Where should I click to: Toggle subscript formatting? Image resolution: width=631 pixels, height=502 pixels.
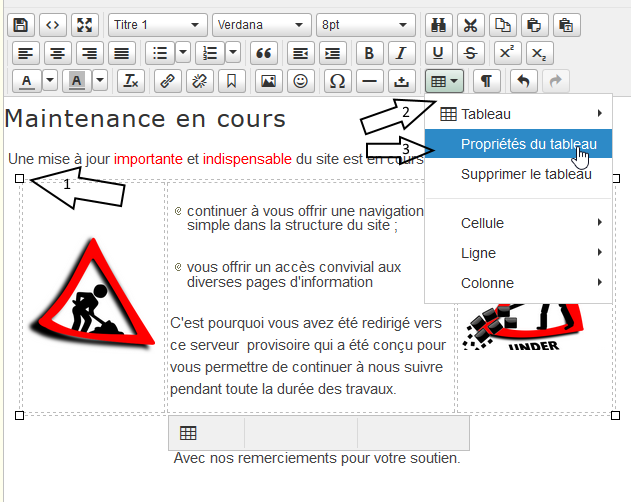539,53
